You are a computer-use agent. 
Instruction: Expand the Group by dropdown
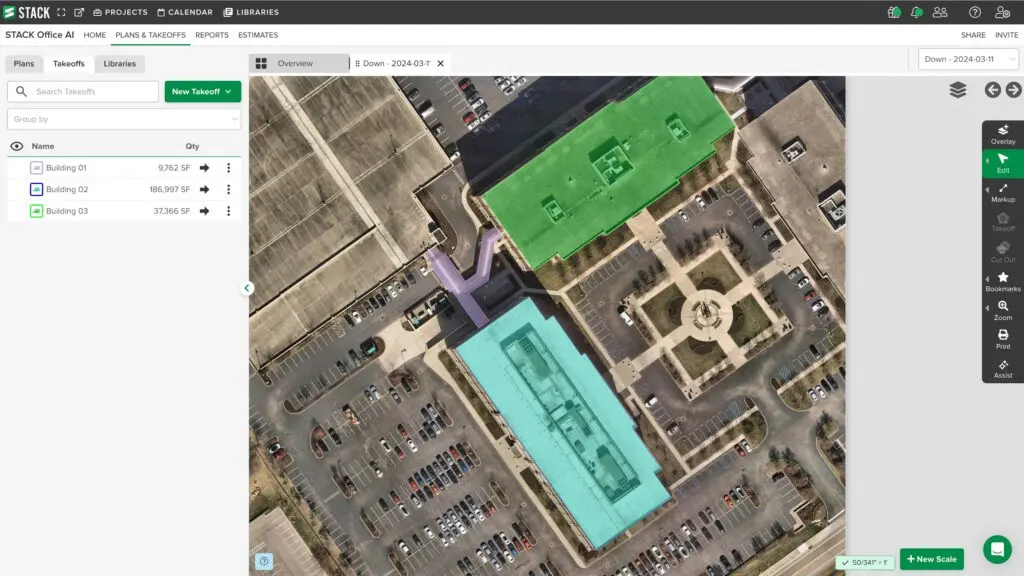point(124,119)
